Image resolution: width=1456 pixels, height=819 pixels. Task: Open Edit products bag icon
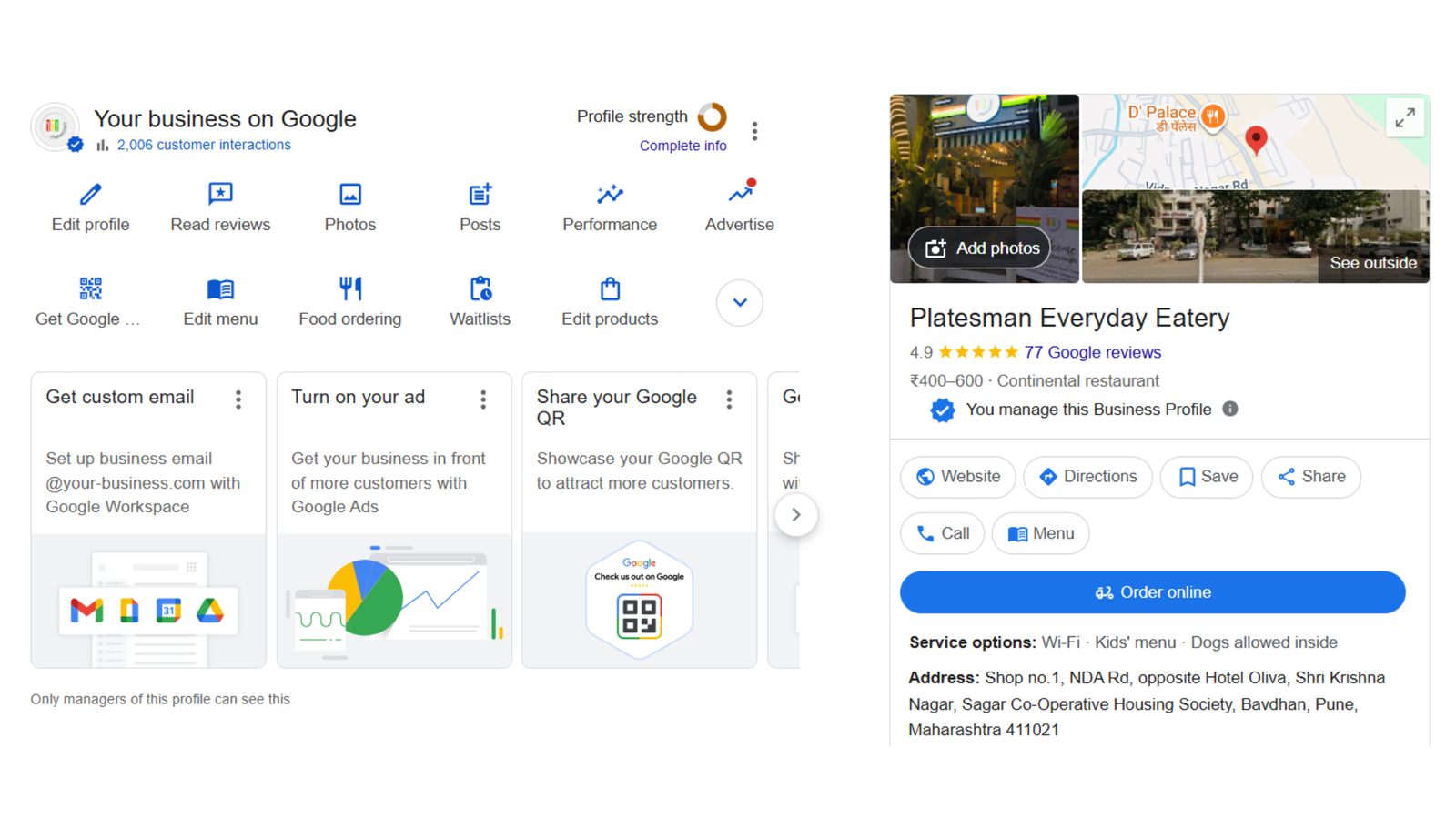pyautogui.click(x=609, y=288)
